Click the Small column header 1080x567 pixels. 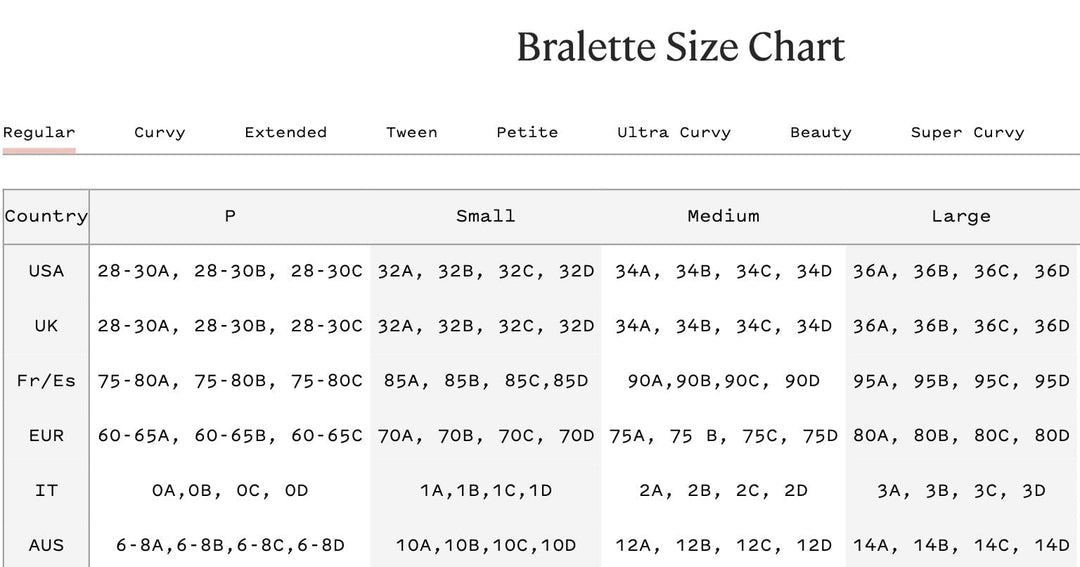click(485, 216)
